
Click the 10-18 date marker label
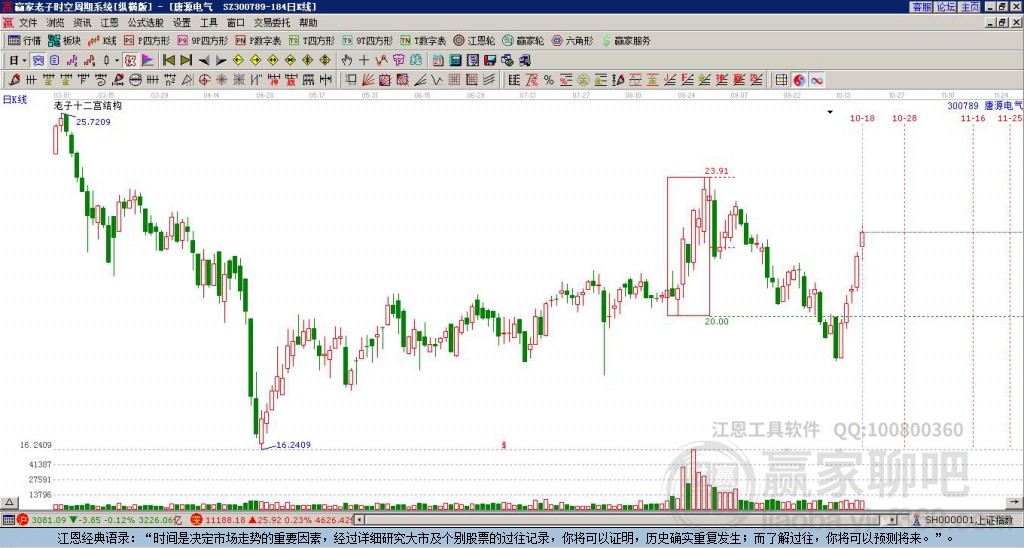point(862,118)
